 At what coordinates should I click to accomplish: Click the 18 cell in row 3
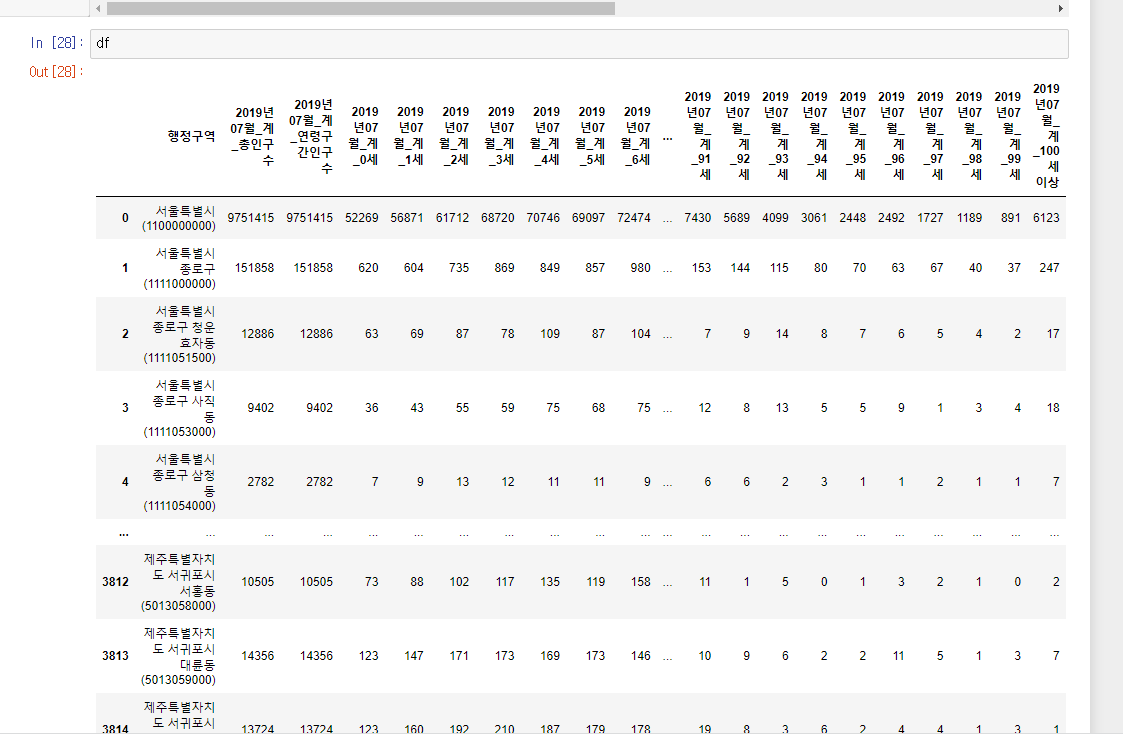(1053, 408)
